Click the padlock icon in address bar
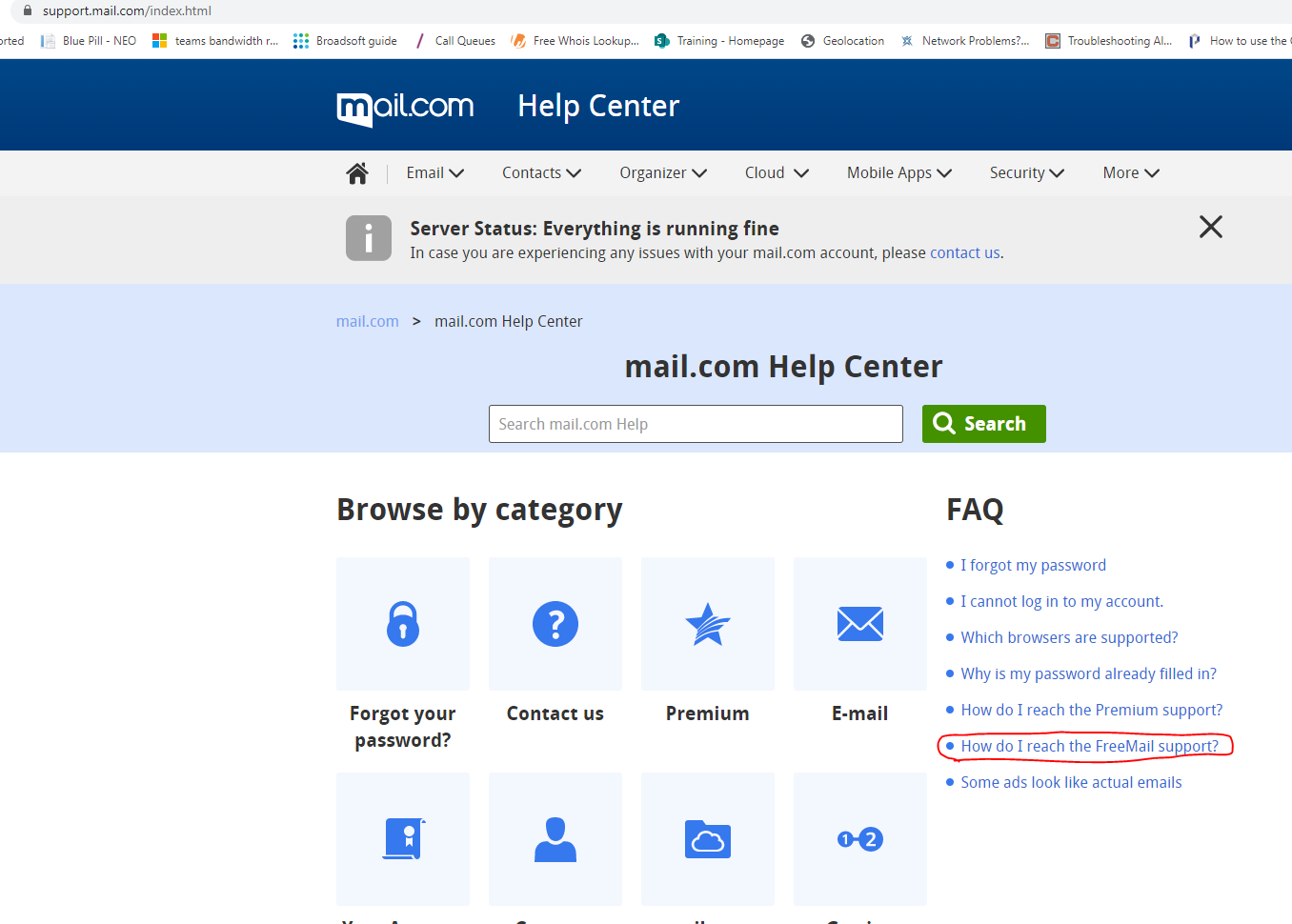The height and width of the screenshot is (924, 1292). (28, 10)
